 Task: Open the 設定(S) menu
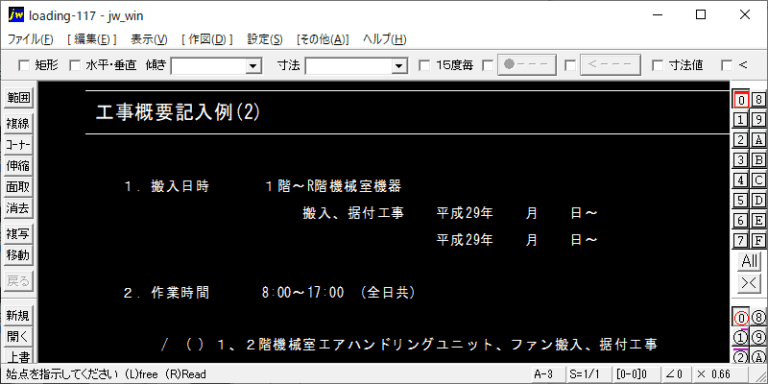pyautogui.click(x=264, y=40)
